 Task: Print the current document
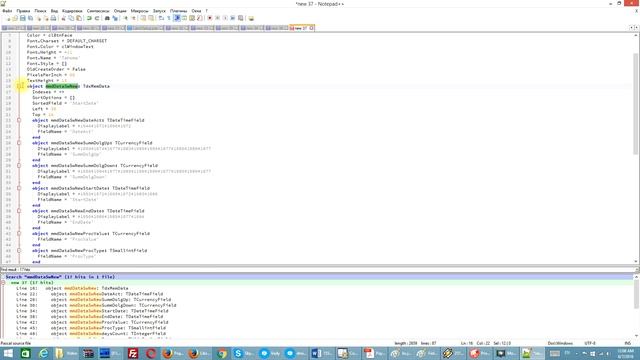(53, 18)
